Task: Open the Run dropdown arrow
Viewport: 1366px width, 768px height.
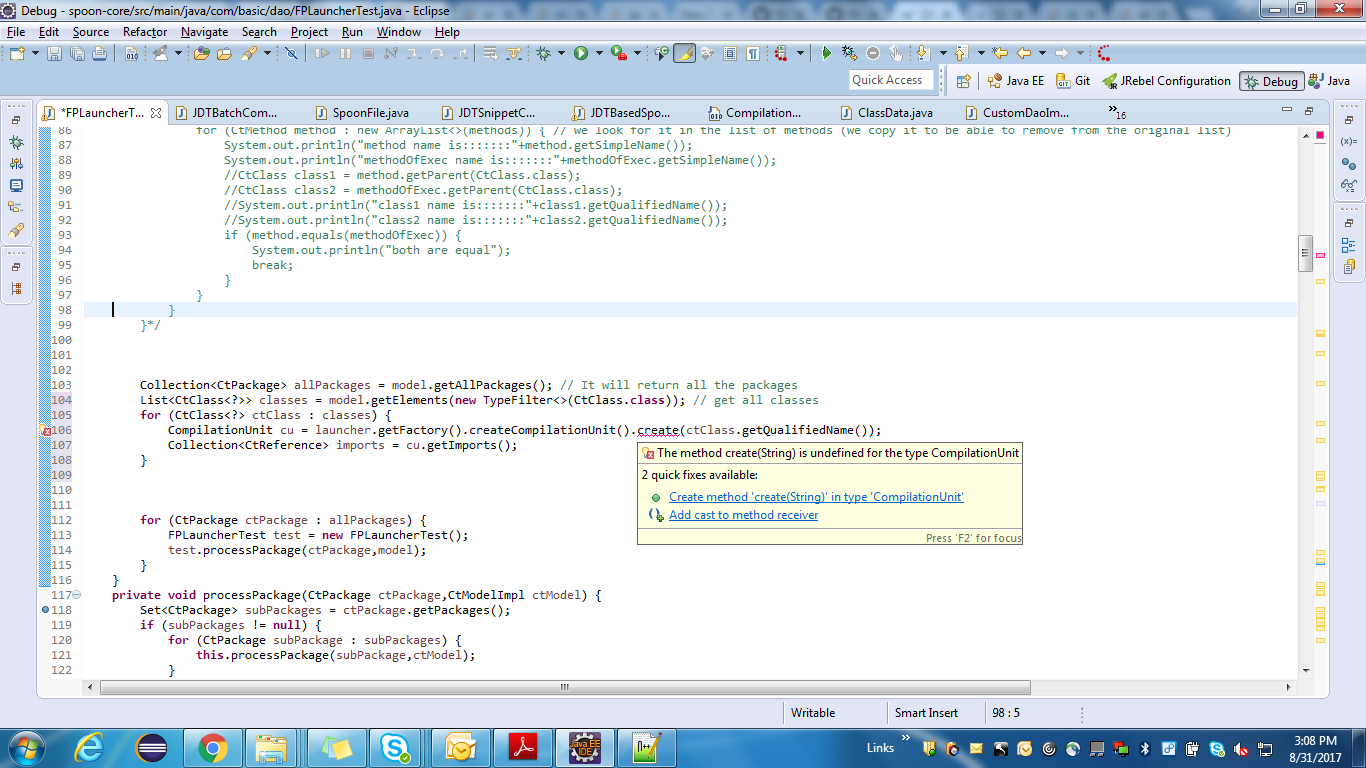Action: coord(599,53)
